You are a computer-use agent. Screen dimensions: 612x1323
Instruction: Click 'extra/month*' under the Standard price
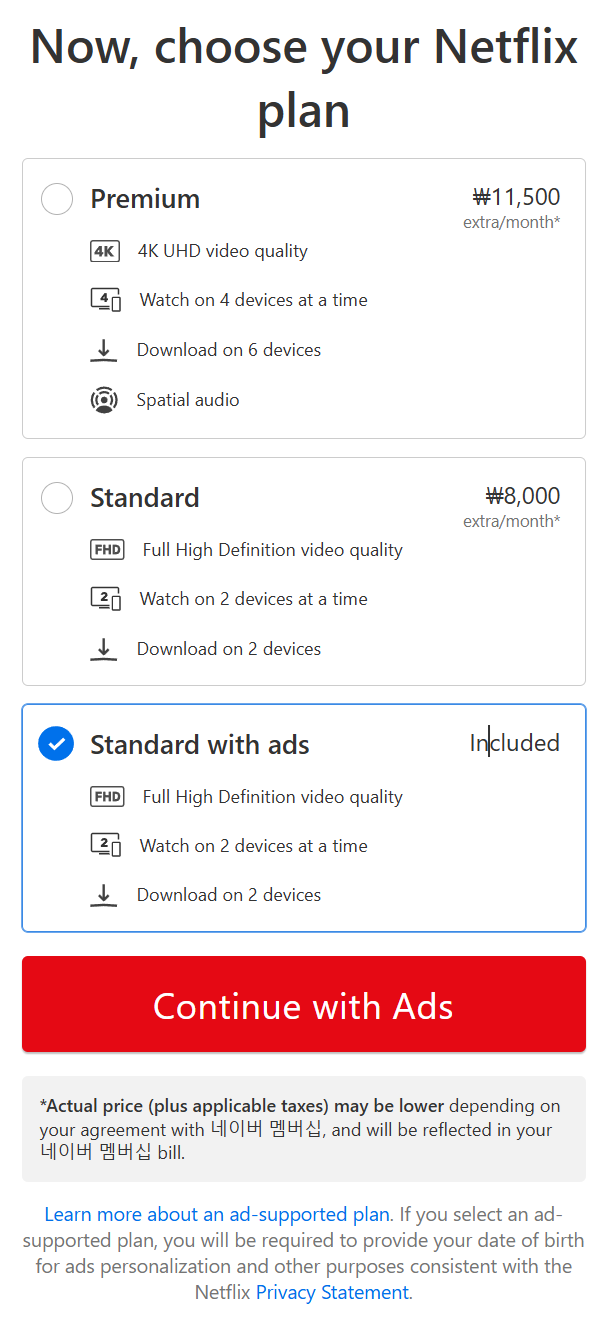pyautogui.click(x=511, y=521)
